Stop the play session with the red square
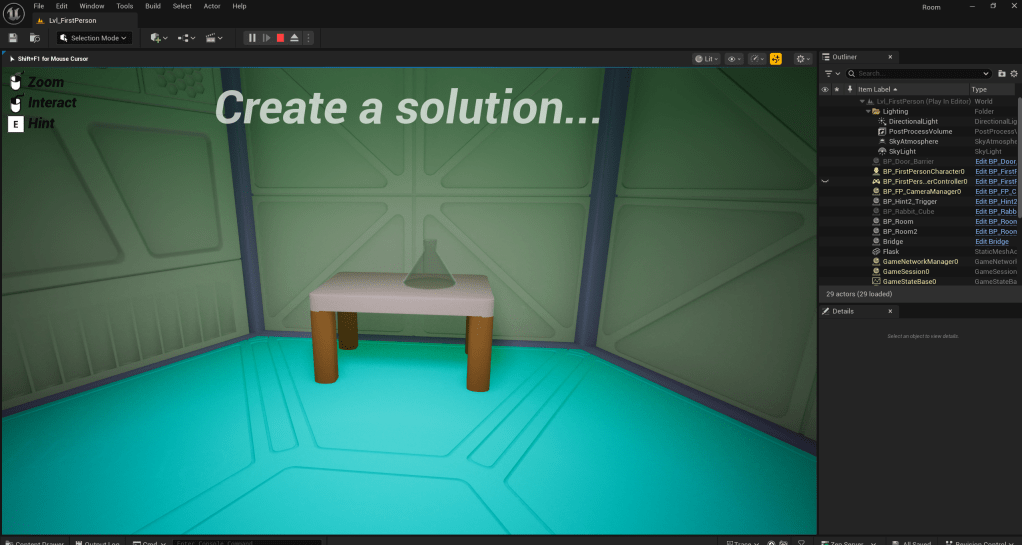 [280, 38]
